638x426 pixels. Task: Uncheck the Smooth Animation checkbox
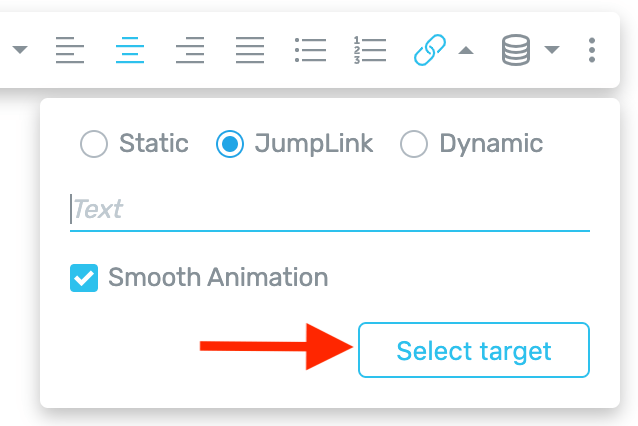click(x=84, y=278)
